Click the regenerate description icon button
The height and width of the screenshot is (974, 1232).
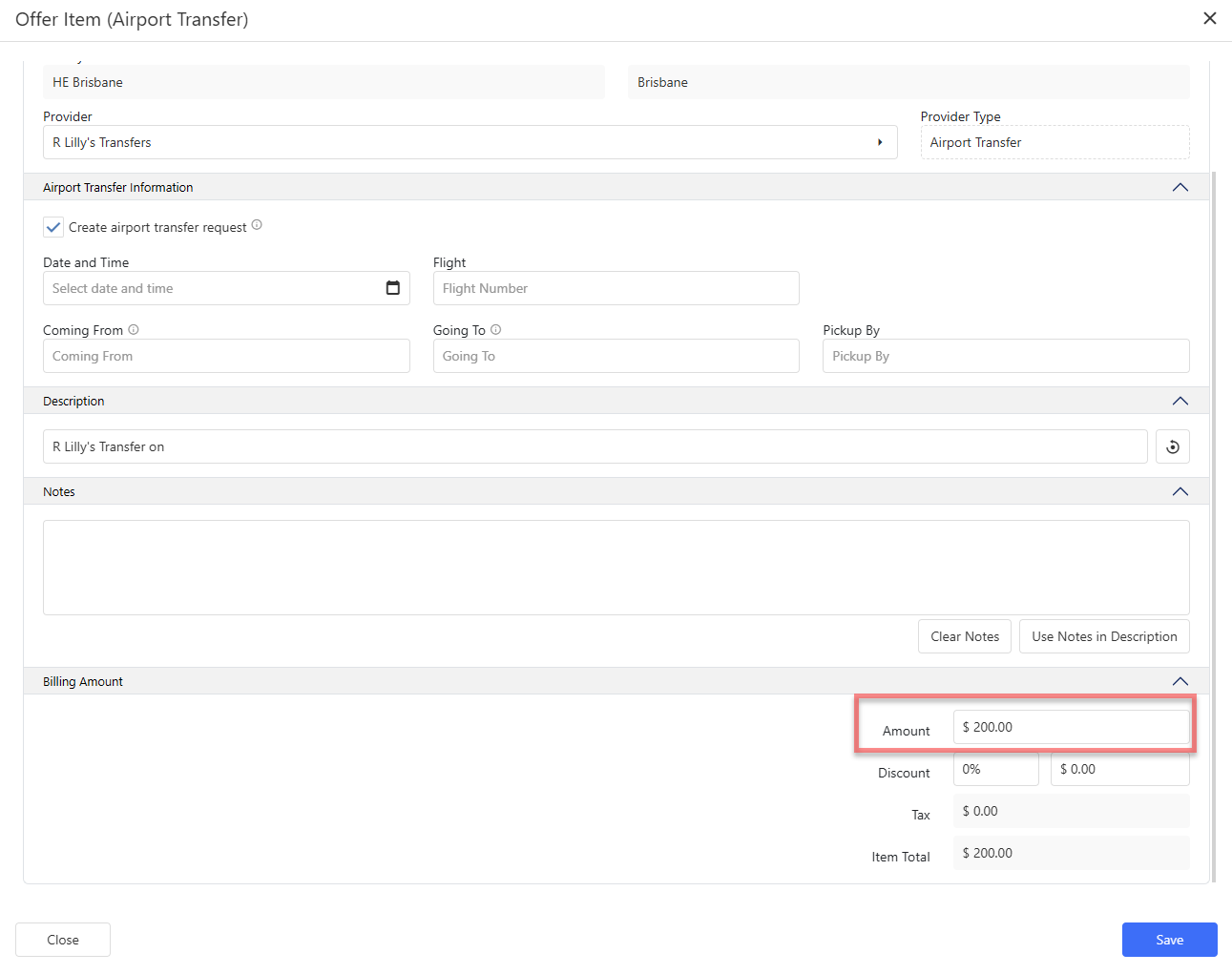1172,446
